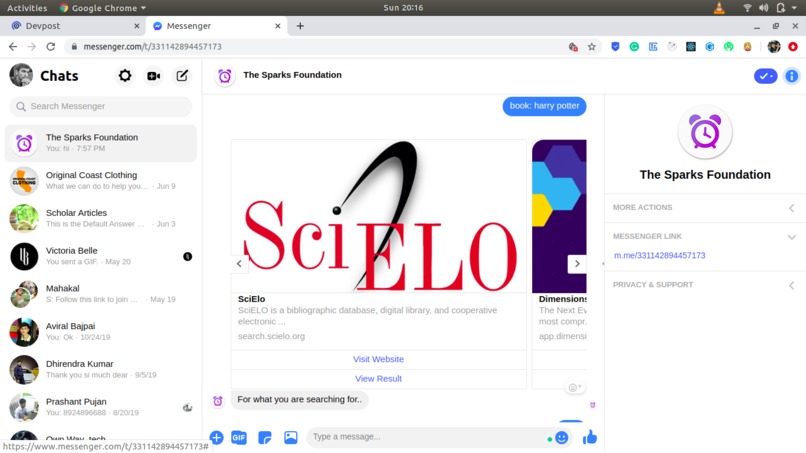
Task: Go to next carousel card
Action: click(577, 264)
